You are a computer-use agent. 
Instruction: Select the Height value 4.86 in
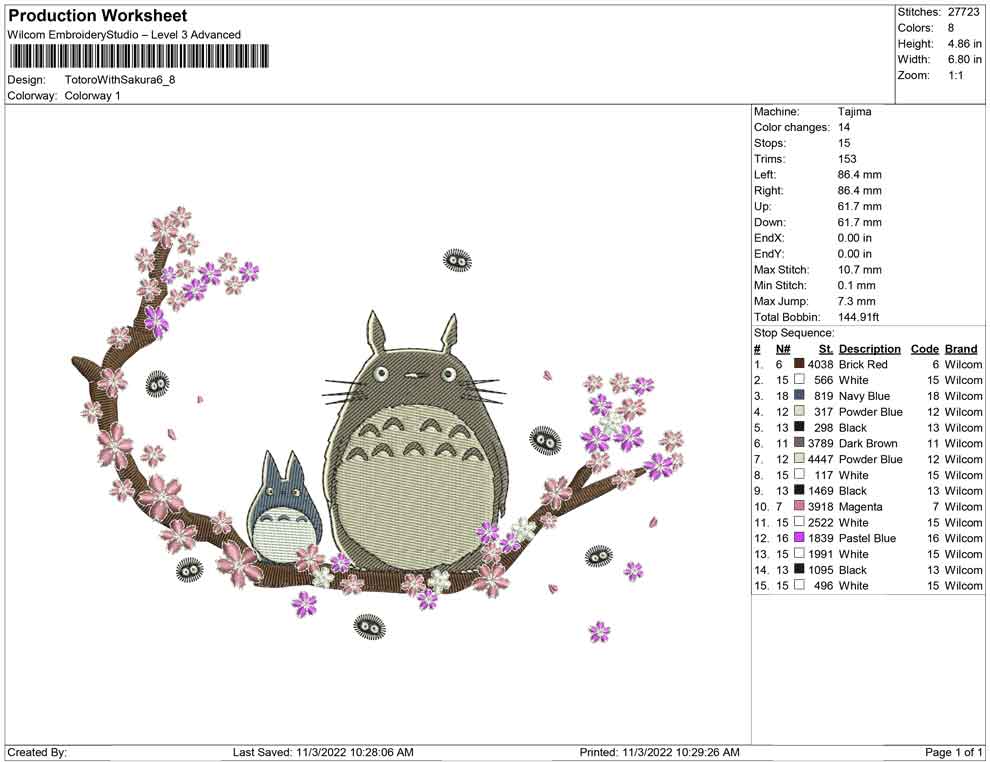pos(964,44)
